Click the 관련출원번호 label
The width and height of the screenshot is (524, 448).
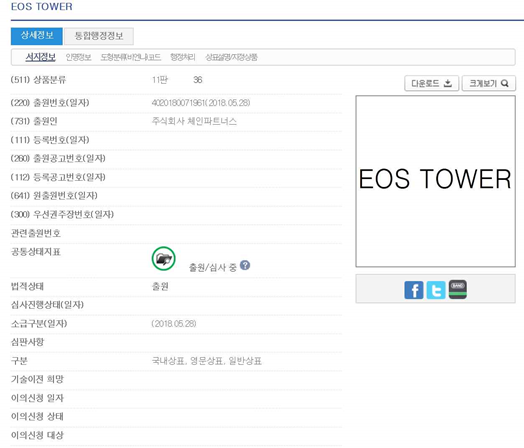(36, 233)
